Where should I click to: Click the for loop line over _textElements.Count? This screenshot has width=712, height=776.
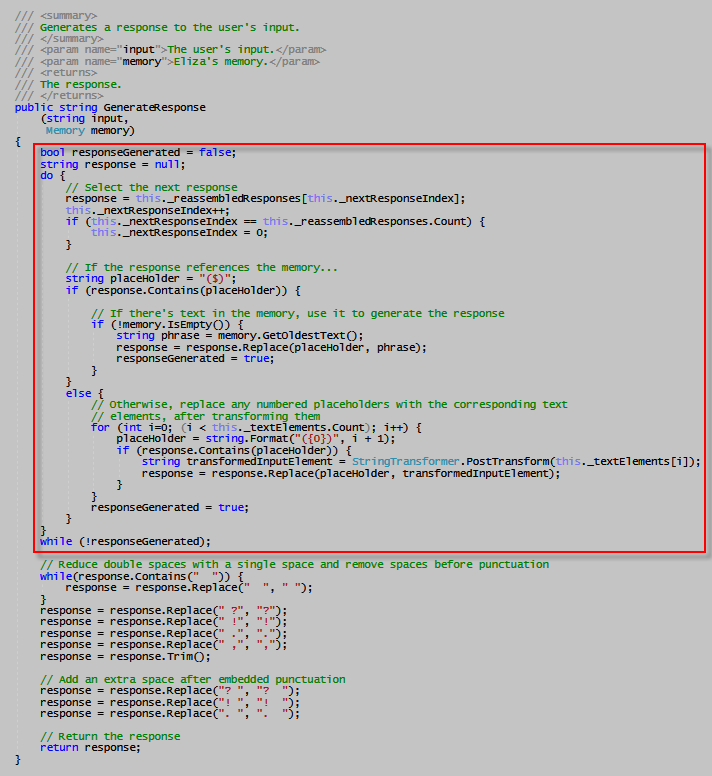[x=256, y=428]
